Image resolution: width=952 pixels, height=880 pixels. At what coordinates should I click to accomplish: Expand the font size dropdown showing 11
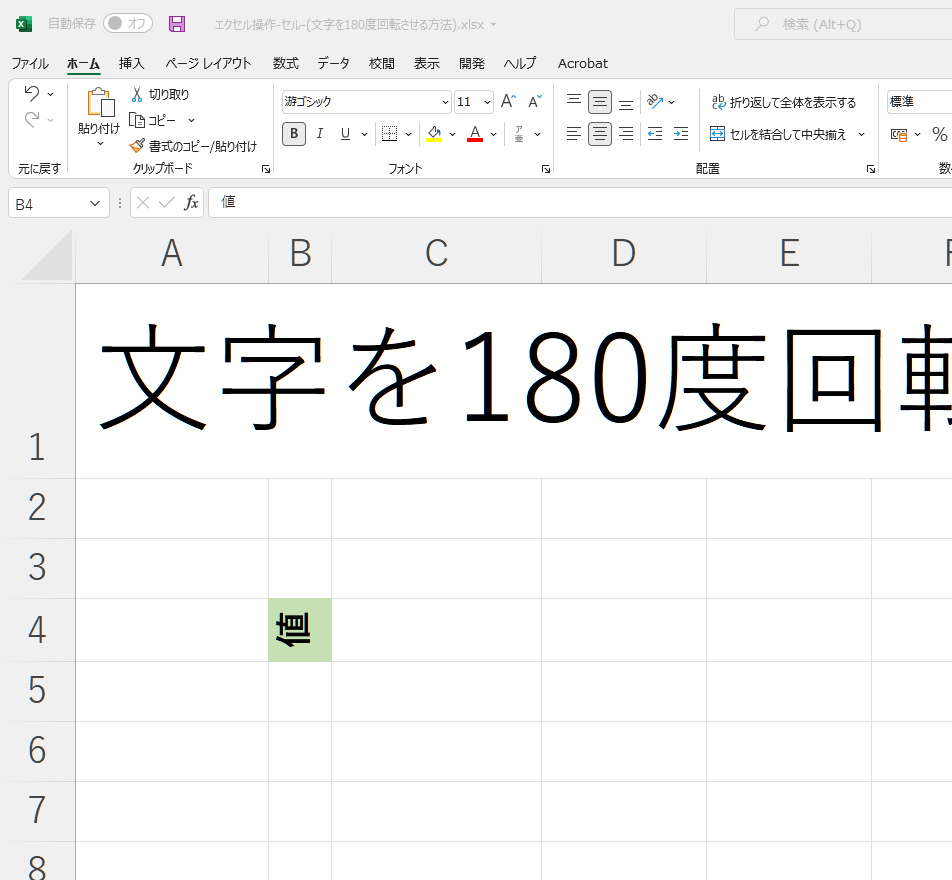[x=487, y=102]
